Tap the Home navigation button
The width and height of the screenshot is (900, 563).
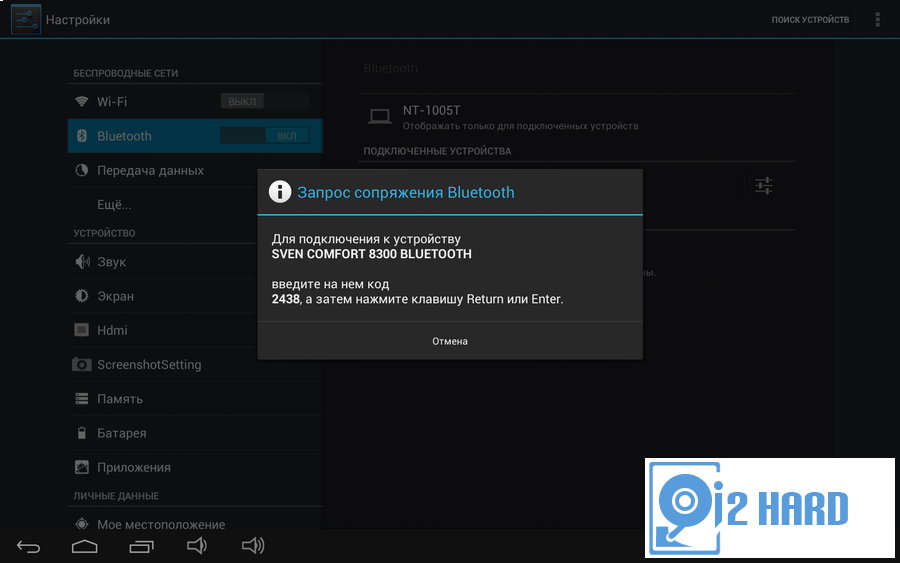pyautogui.click(x=84, y=546)
